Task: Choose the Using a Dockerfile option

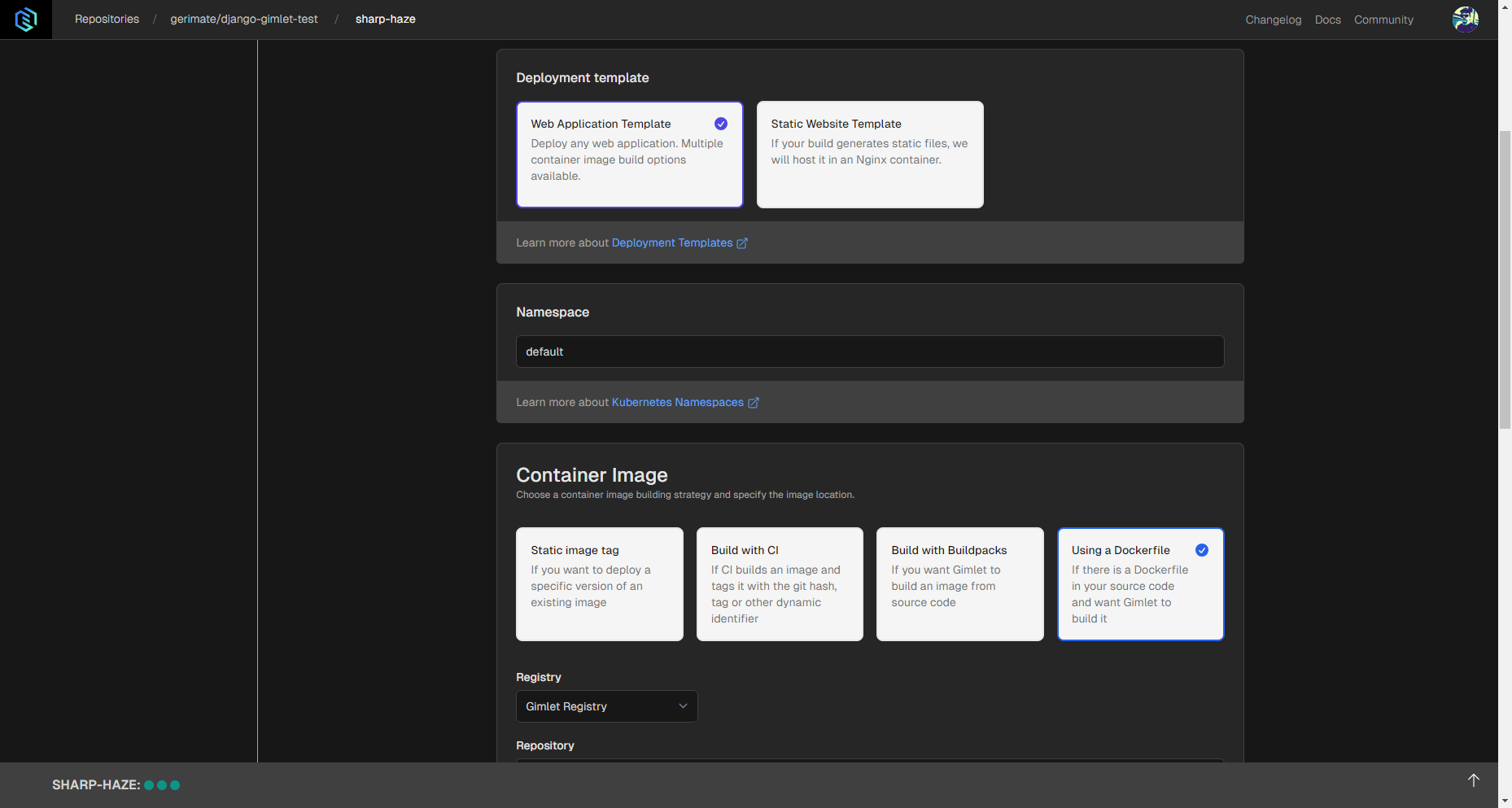Action: pos(1140,584)
